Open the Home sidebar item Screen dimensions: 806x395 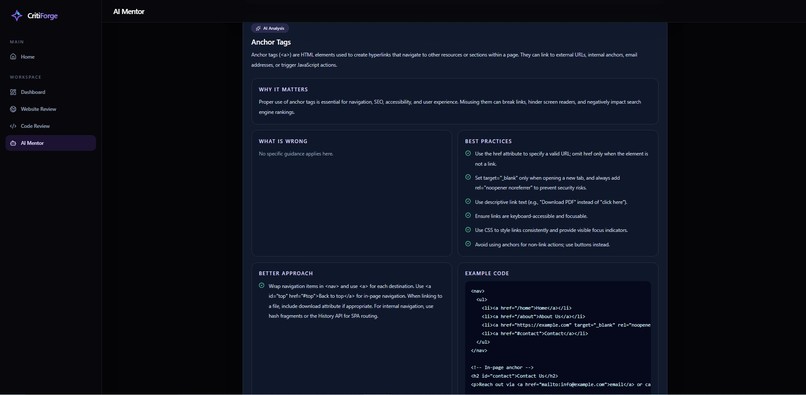point(50,57)
